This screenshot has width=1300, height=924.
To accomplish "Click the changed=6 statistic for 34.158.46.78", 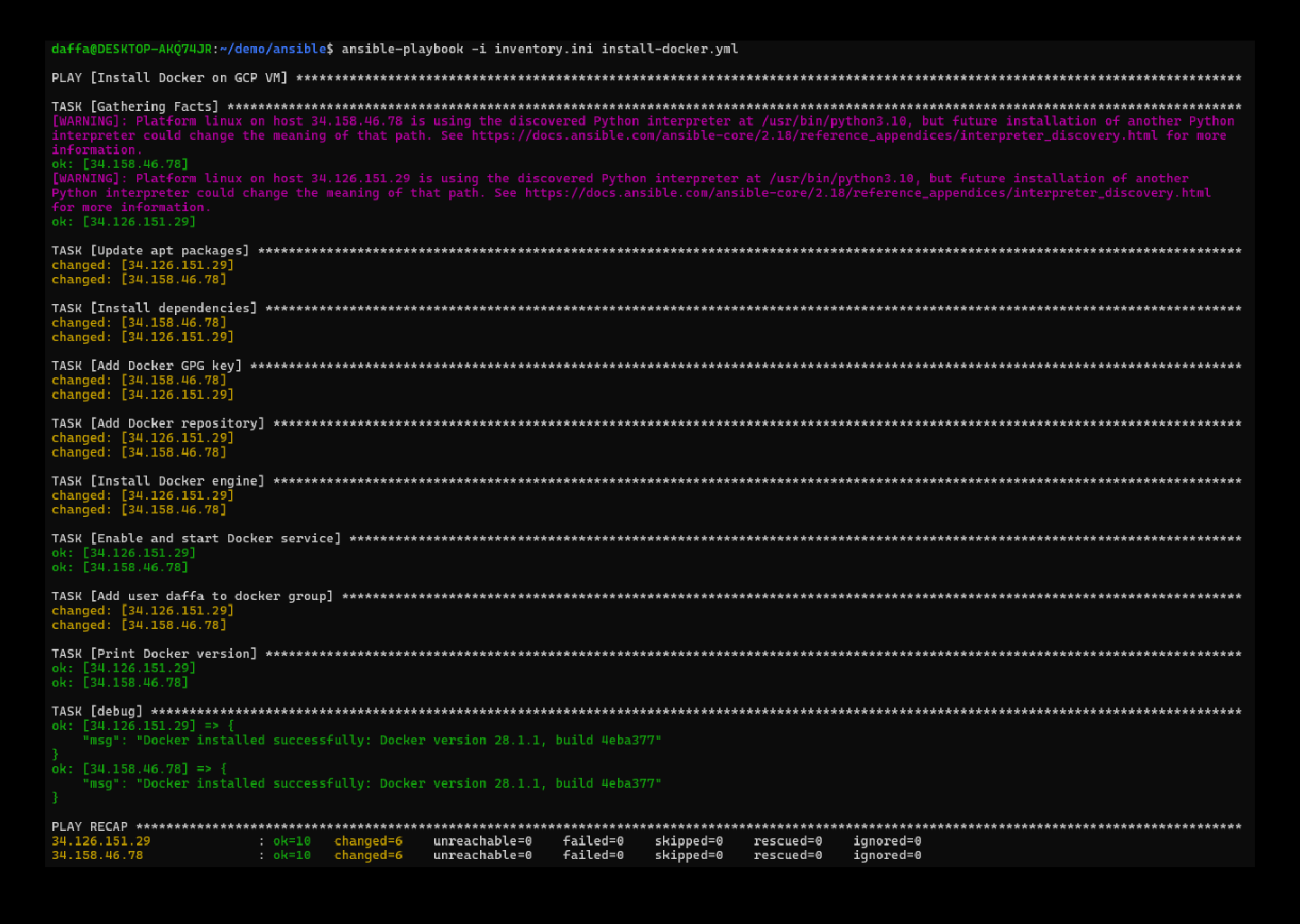I will tap(368, 855).
